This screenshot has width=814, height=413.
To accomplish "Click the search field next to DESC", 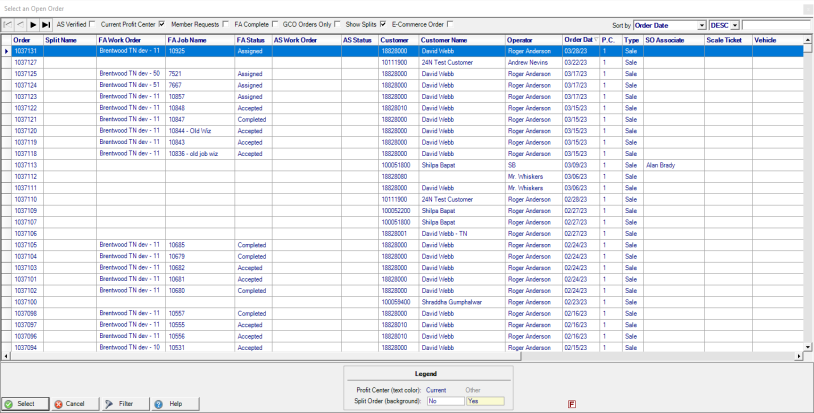I will [776, 24].
